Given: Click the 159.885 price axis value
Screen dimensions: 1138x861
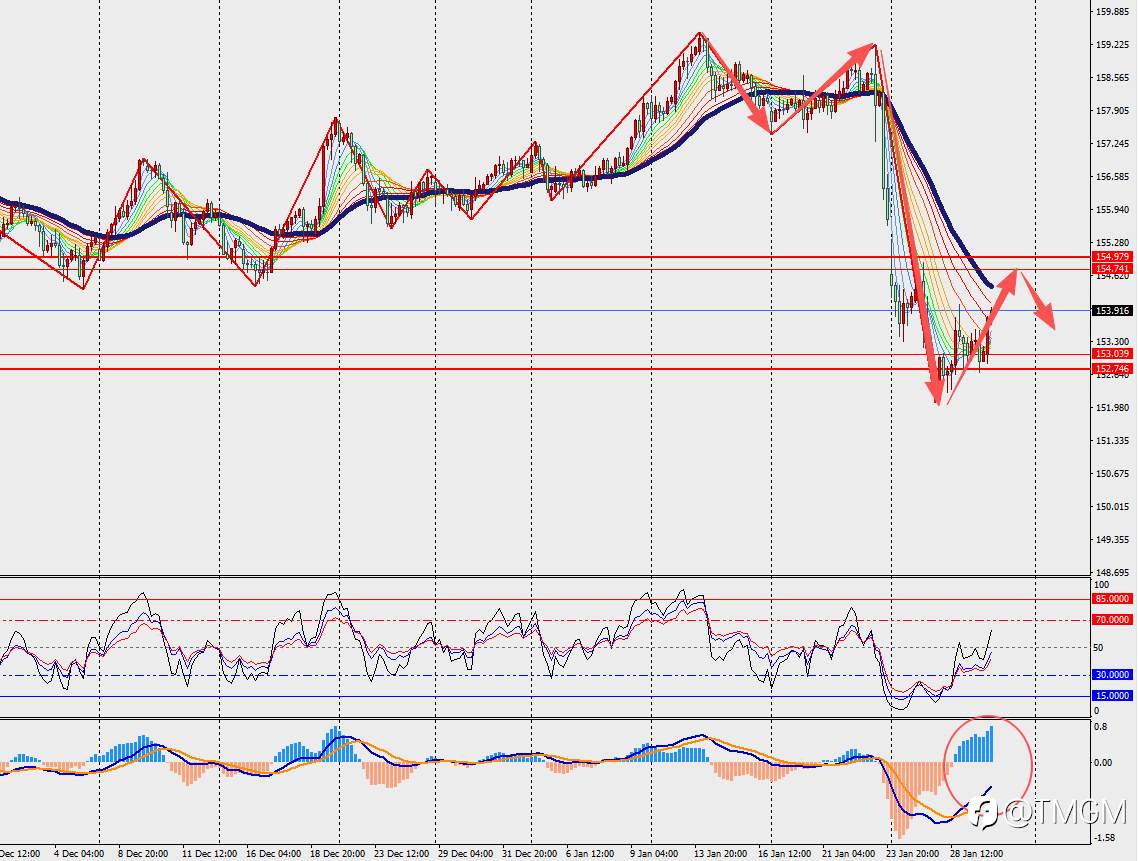Looking at the screenshot, I should (1112, 12).
